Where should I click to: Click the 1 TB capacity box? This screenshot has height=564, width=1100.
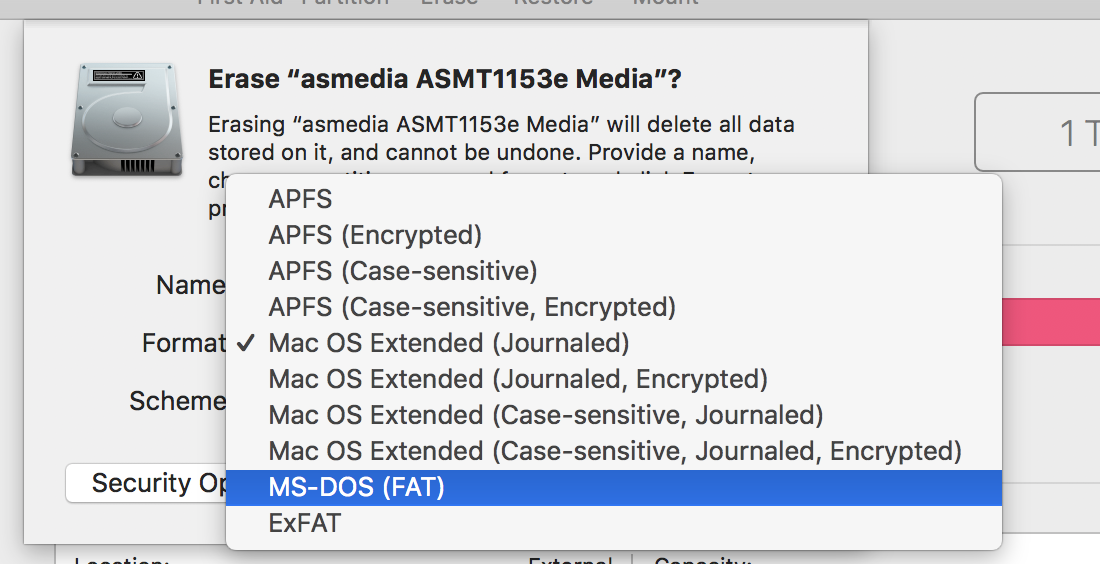coord(1038,132)
